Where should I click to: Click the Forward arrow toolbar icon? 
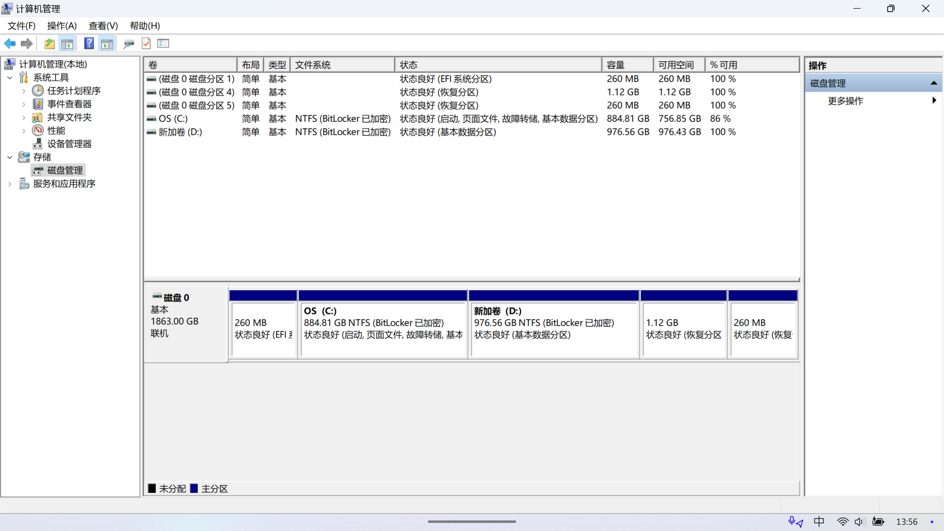point(26,43)
